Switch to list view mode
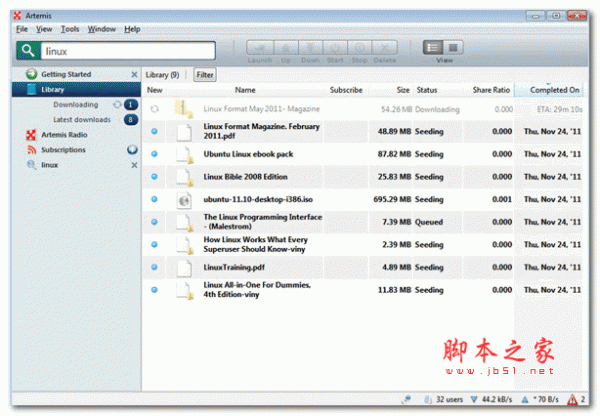This screenshot has width=600, height=416. pyautogui.click(x=433, y=47)
